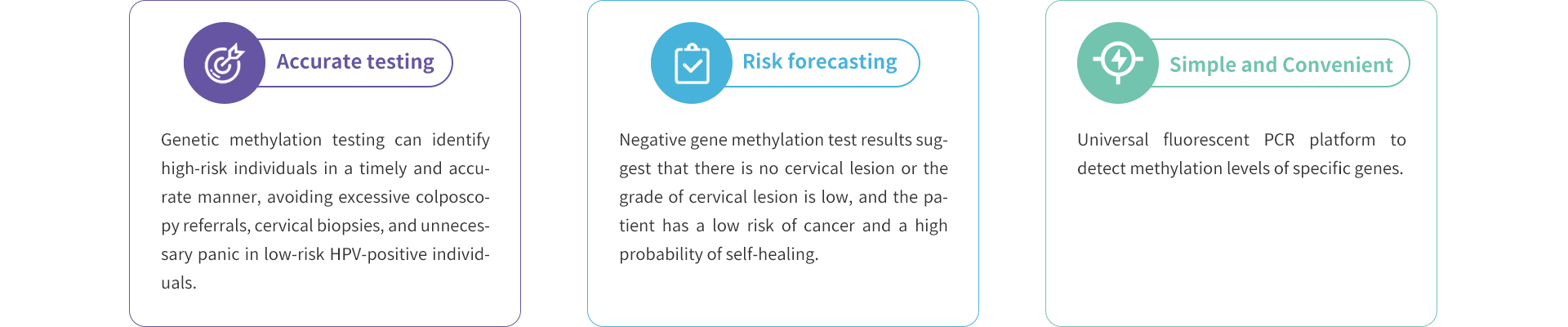
Task: Click the word 'Universal' in the third card
Action: 1112,140
